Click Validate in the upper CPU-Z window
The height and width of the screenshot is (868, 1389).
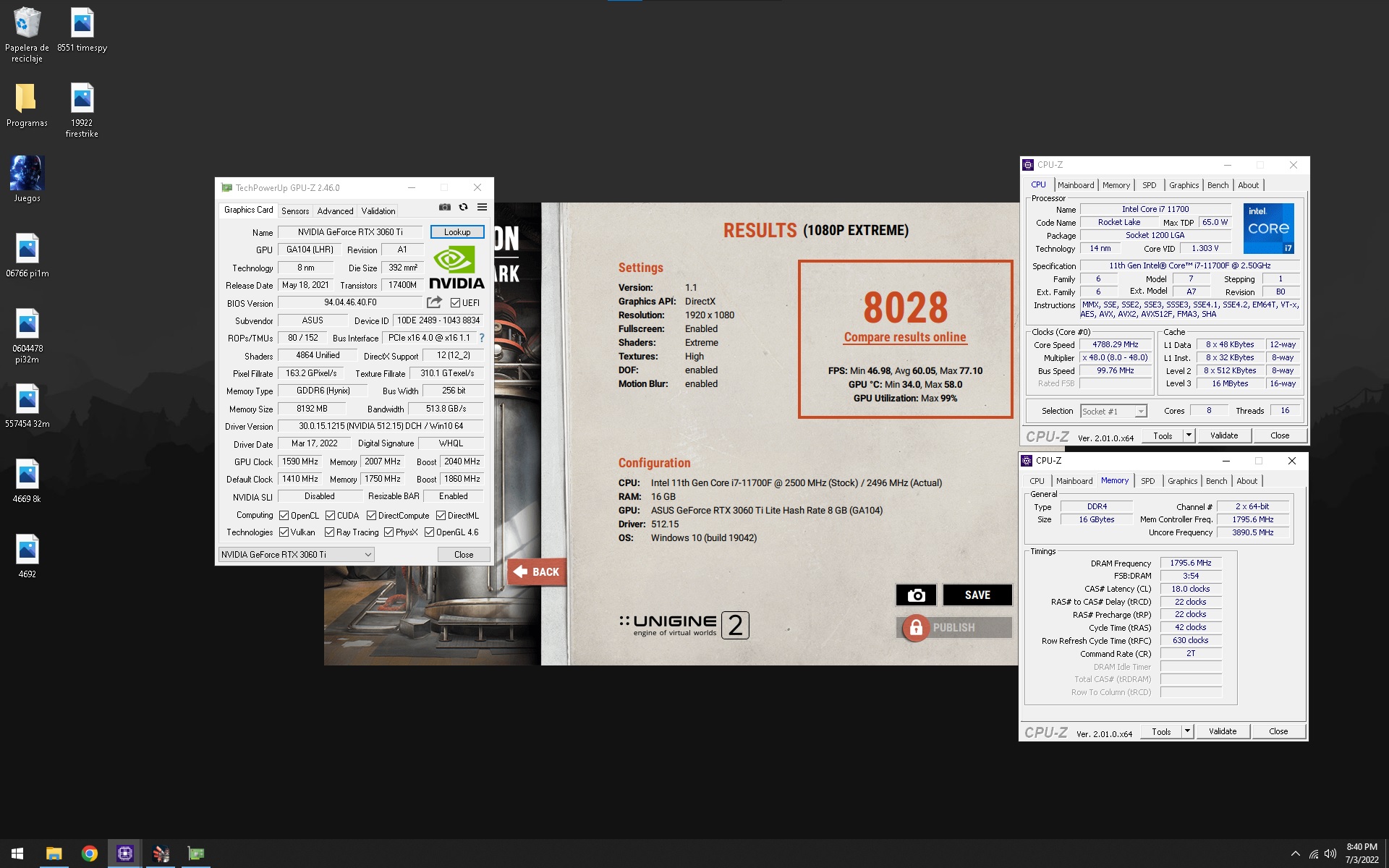click(1224, 435)
